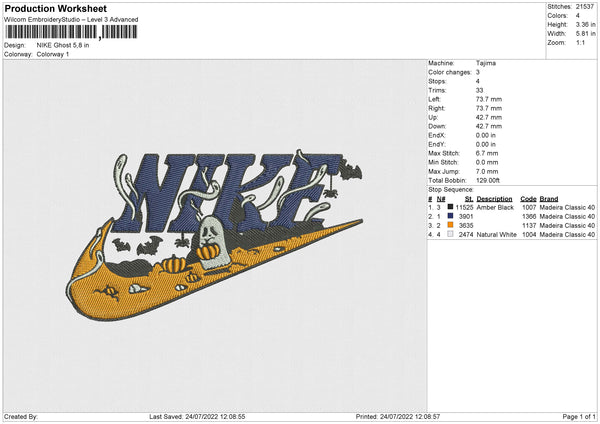The height and width of the screenshot is (424, 600).
Task: Select the 'Left:' measurement label
Action: [x=434, y=99]
